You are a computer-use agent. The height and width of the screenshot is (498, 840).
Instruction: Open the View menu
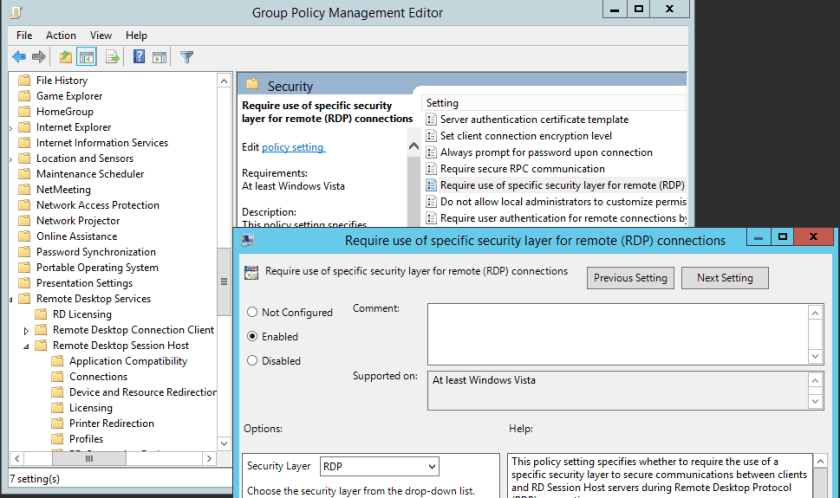coord(101,35)
